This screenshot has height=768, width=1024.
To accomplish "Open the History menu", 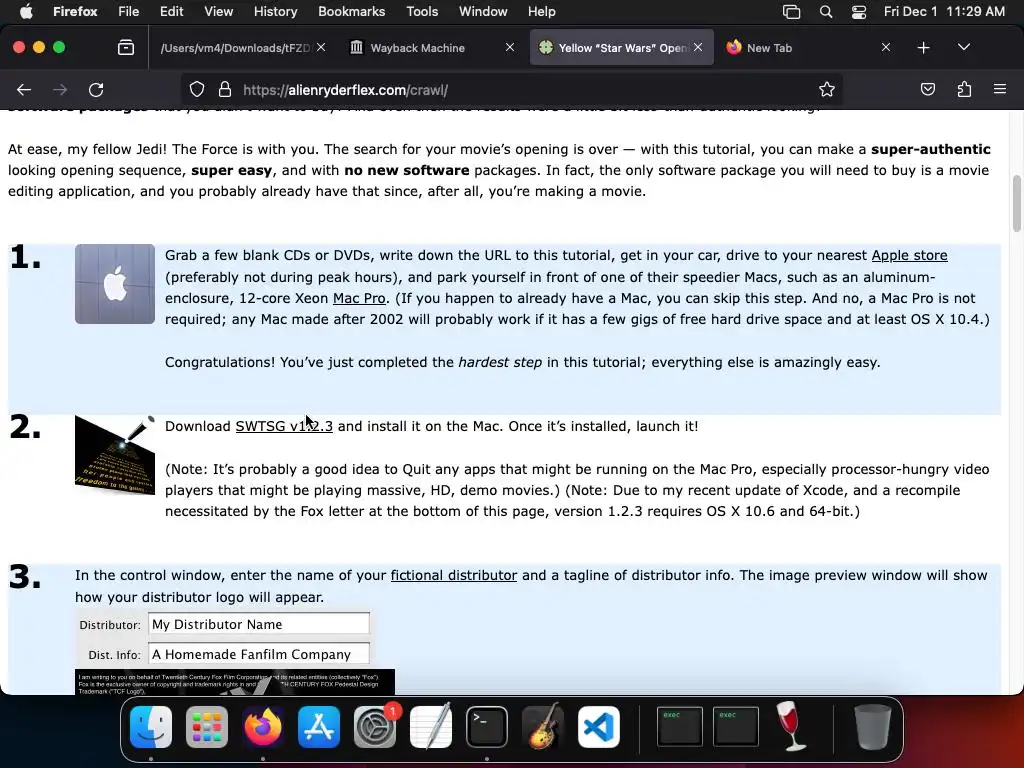I will pyautogui.click(x=275, y=11).
